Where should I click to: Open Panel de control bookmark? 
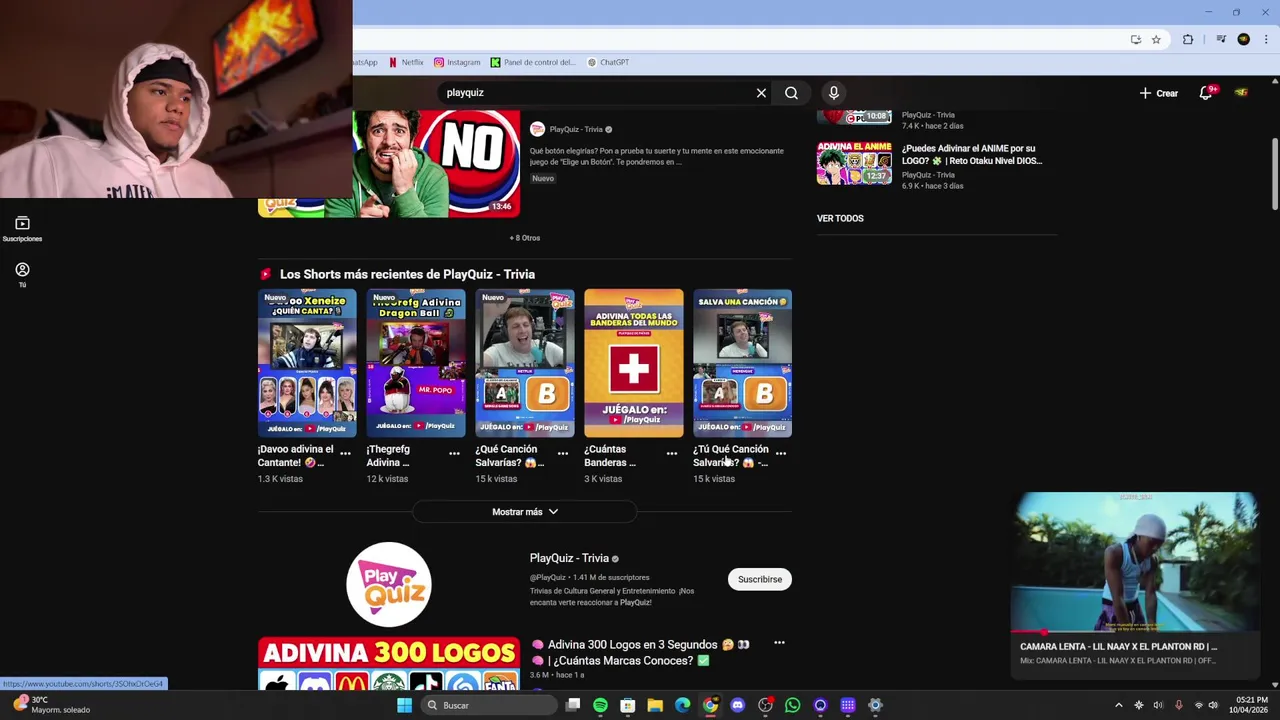[533, 62]
